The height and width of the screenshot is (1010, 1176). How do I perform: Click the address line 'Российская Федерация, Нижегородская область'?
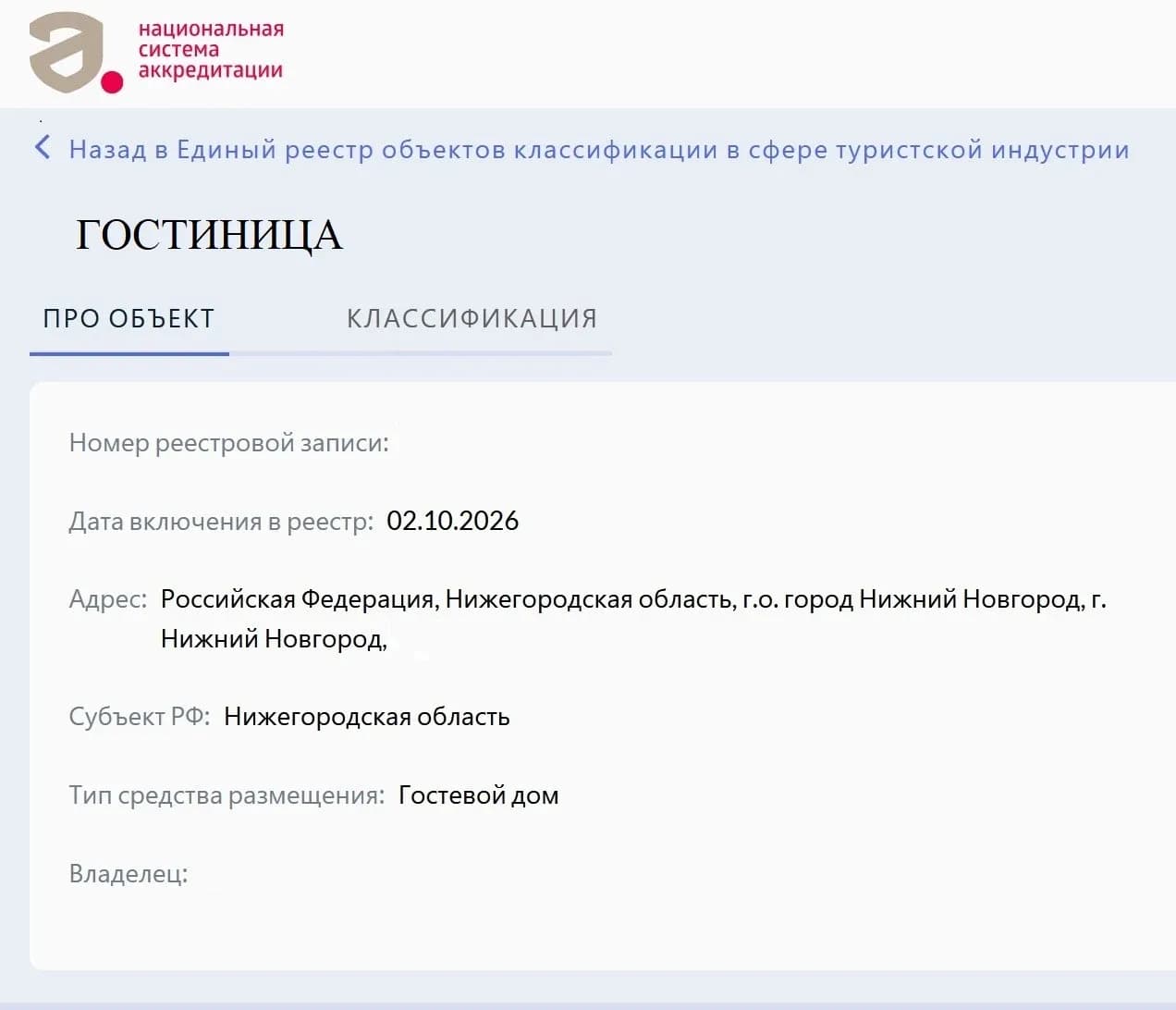click(x=633, y=599)
